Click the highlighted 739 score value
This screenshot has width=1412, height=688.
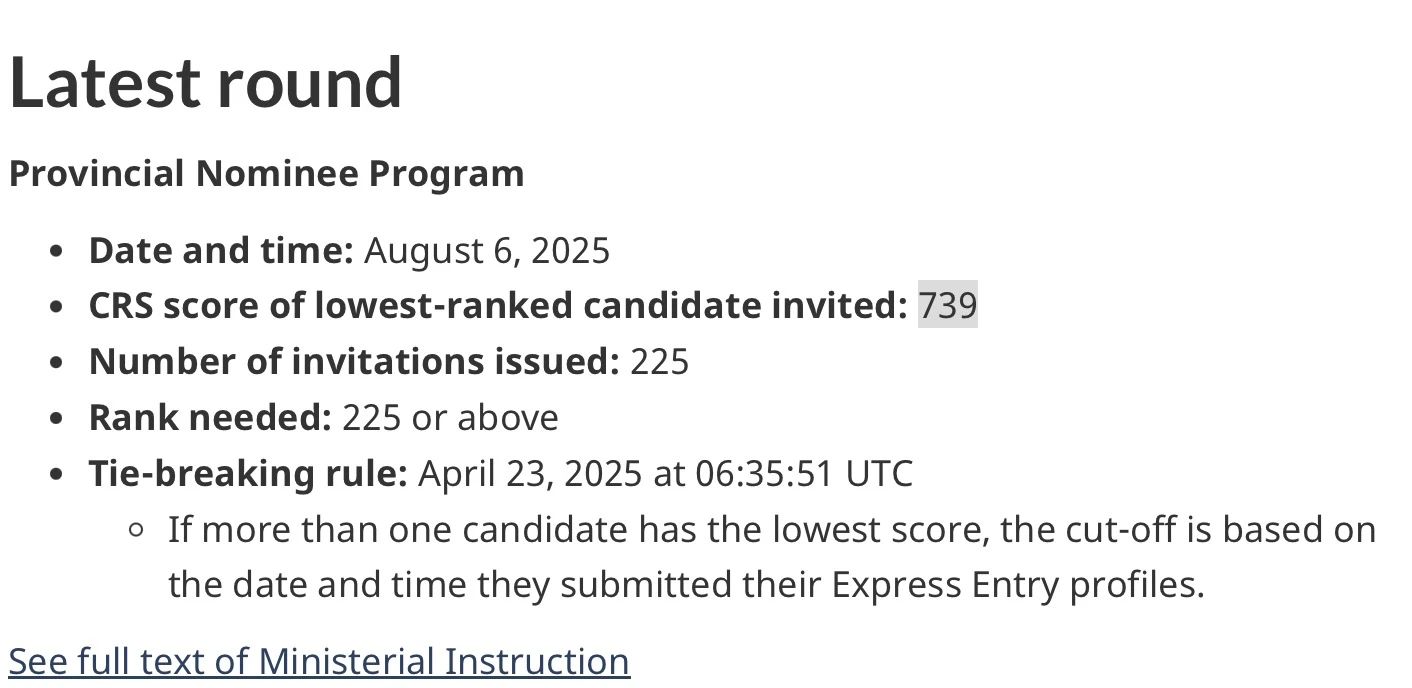948,306
